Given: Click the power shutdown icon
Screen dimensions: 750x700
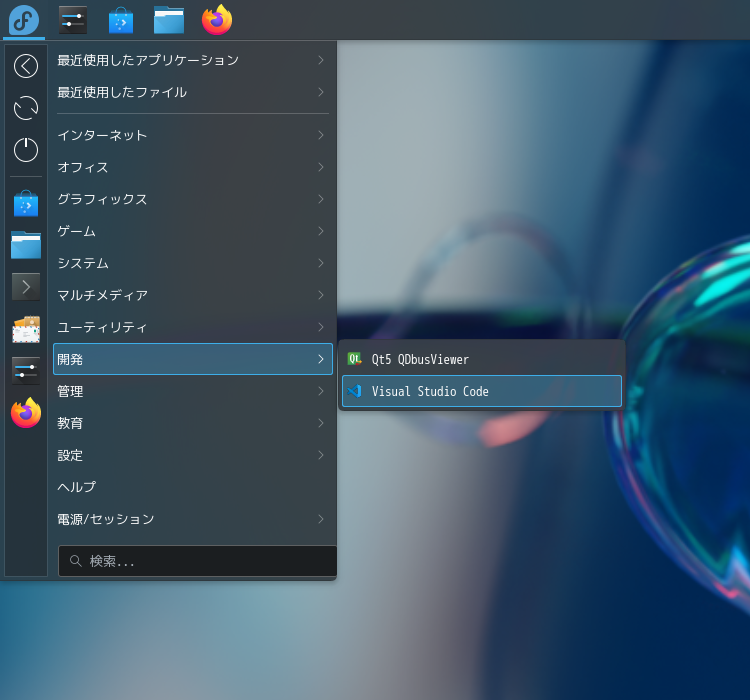Looking at the screenshot, I should pyautogui.click(x=26, y=150).
